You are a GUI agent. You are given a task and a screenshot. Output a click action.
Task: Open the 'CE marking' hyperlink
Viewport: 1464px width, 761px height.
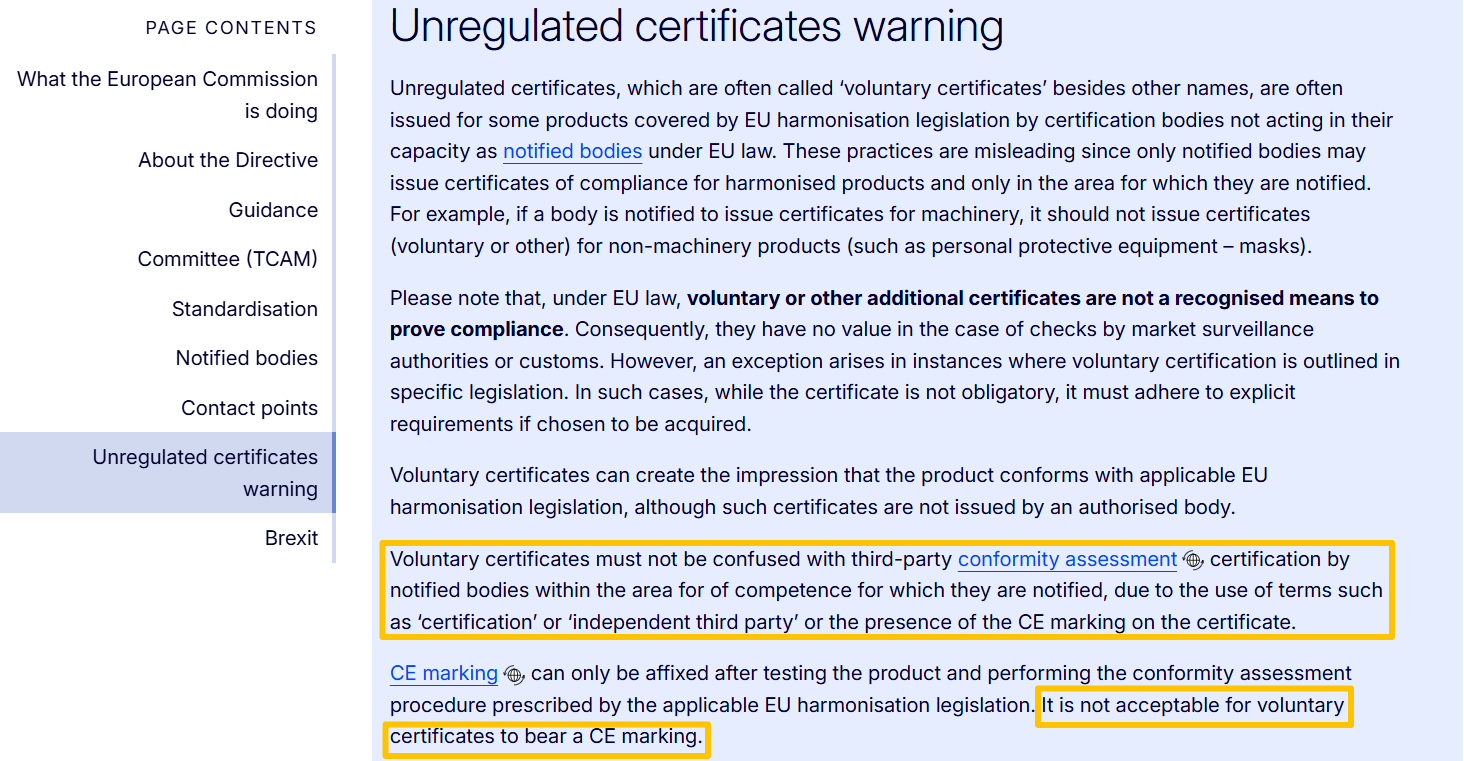point(444,673)
